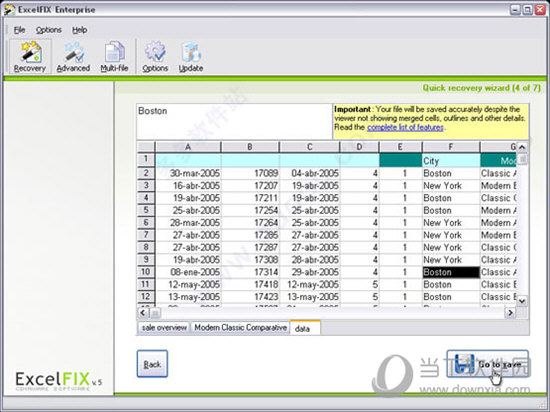Click cell 17286 in row 7

tap(250, 235)
